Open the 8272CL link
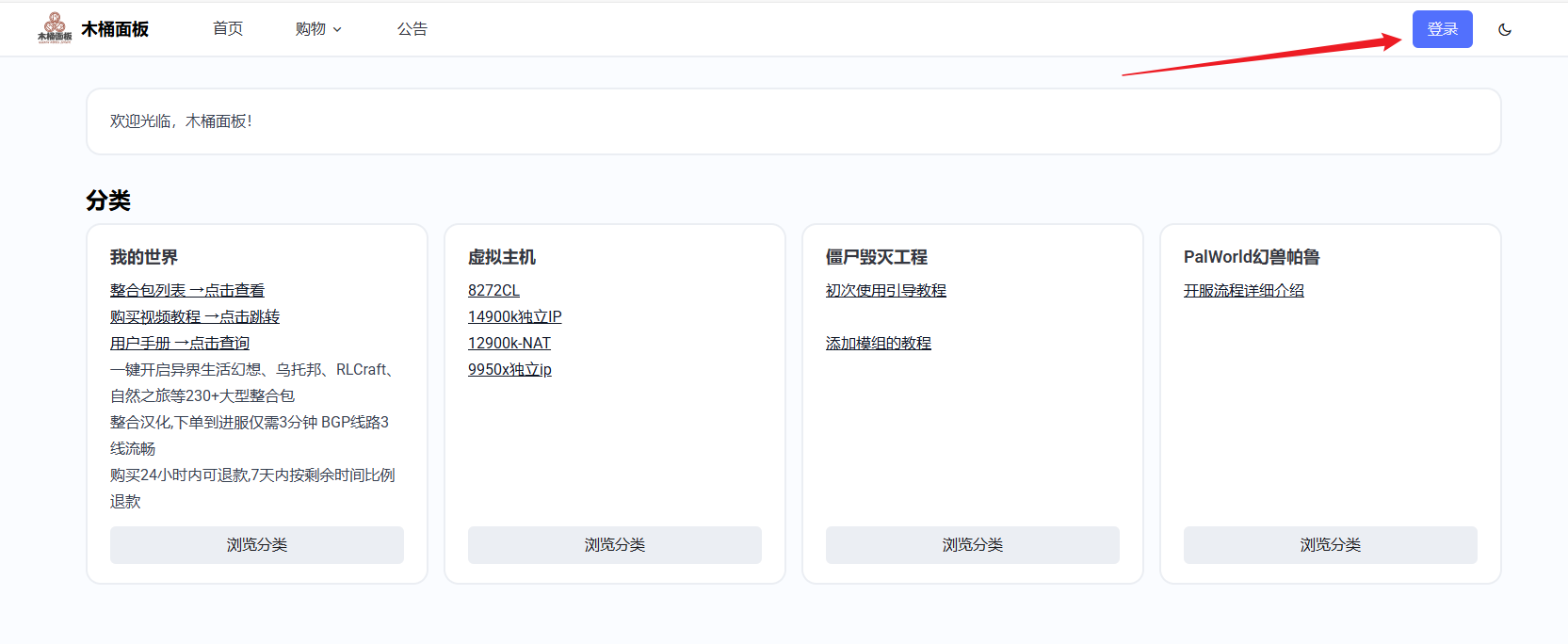The width and height of the screenshot is (1568, 644). (493, 291)
